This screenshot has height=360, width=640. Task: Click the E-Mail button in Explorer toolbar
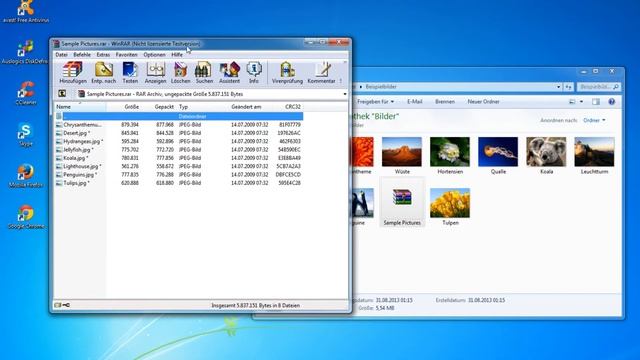point(415,102)
